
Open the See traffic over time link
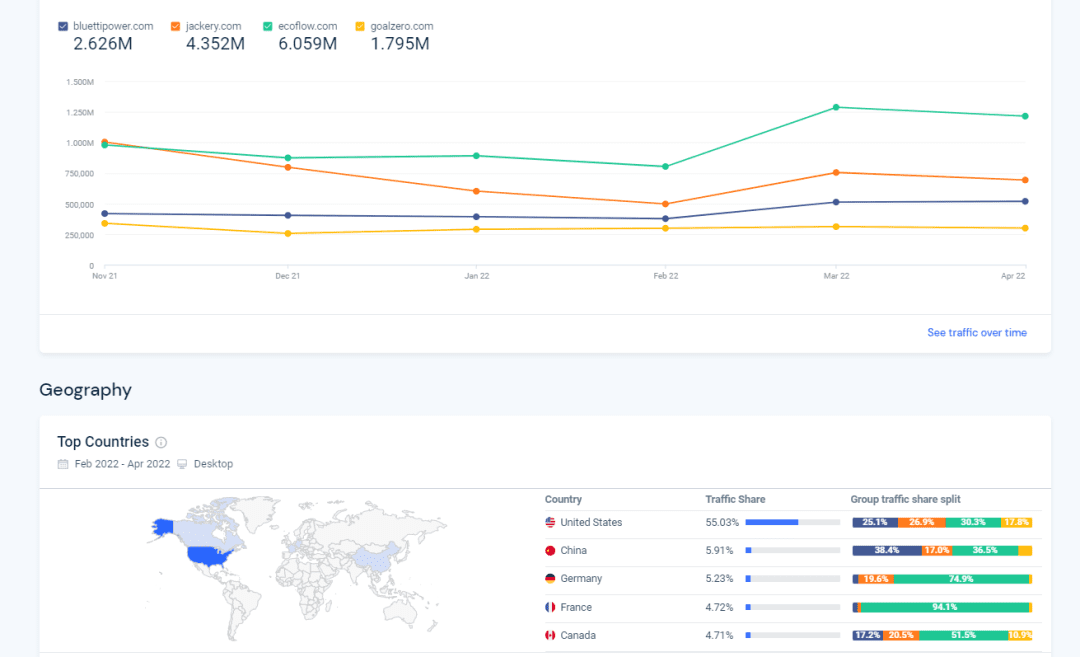pos(977,333)
